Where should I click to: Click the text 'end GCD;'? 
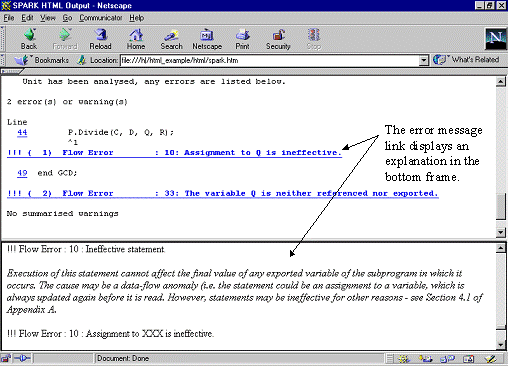[57, 173]
